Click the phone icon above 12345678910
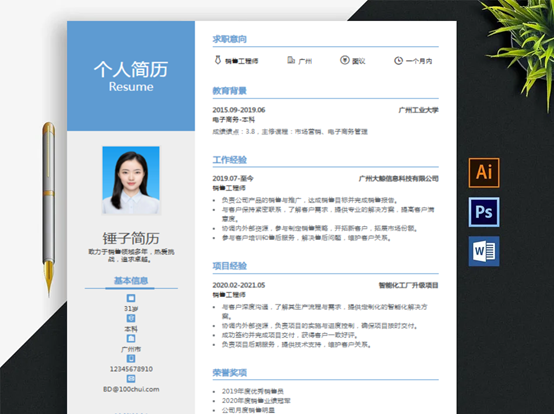Screen dimensions: 554x414 coord(131,359)
